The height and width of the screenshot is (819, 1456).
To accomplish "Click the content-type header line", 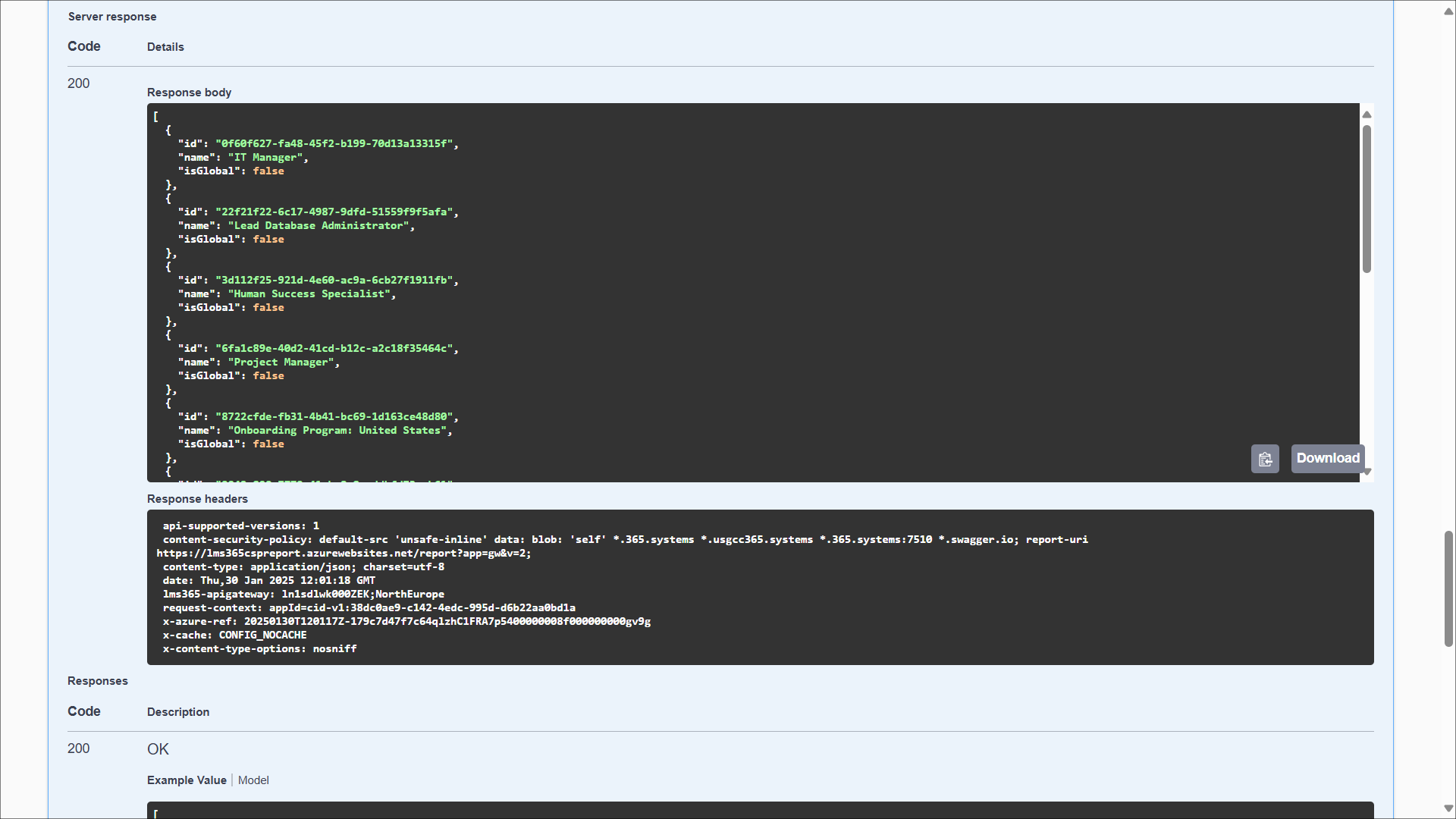I will [x=303, y=567].
